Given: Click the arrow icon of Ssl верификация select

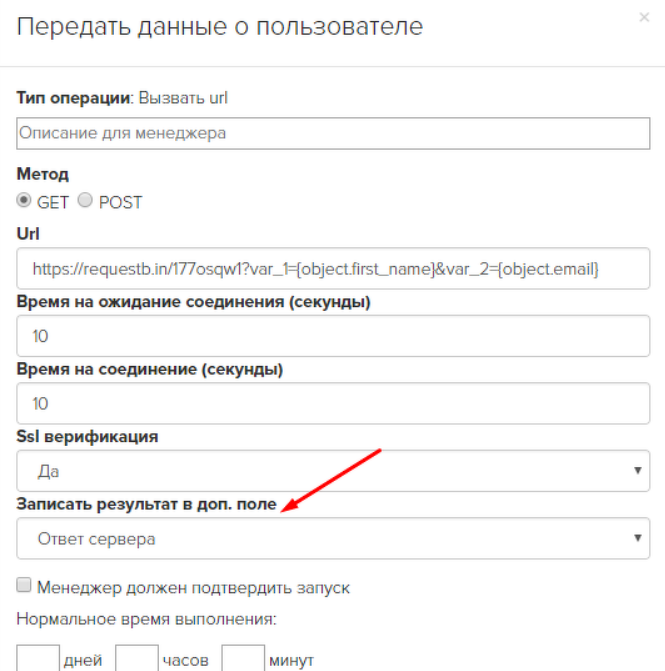Looking at the screenshot, I should (x=638, y=471).
